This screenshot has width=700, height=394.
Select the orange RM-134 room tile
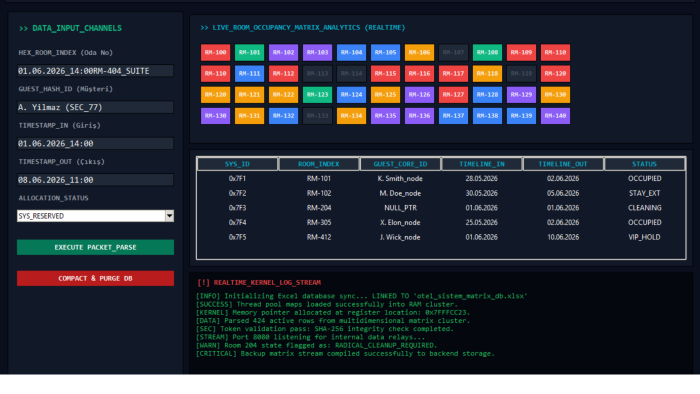(x=351, y=116)
